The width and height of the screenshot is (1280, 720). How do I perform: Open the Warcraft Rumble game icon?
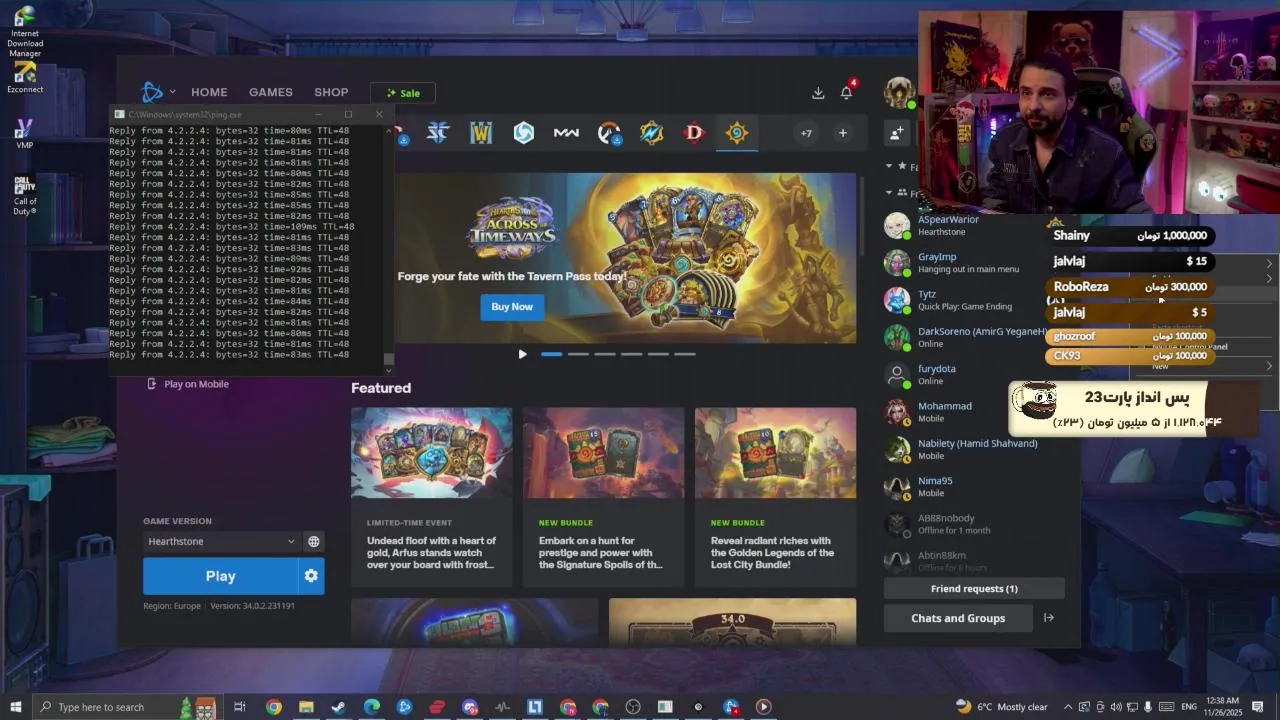[652, 133]
